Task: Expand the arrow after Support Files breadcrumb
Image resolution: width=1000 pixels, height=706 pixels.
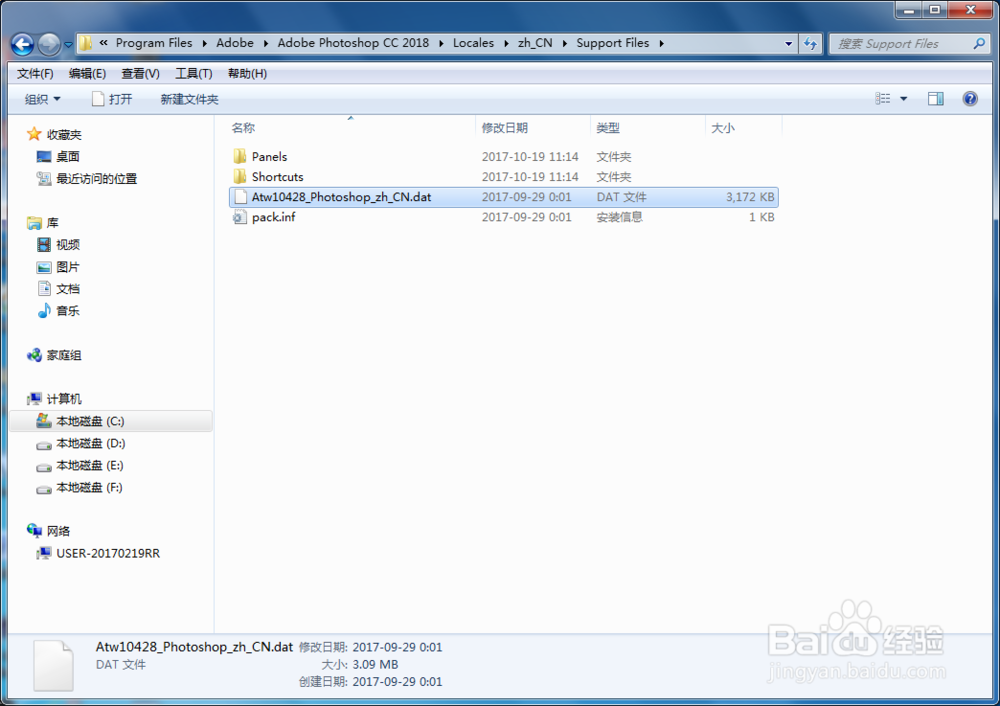Action: point(661,43)
